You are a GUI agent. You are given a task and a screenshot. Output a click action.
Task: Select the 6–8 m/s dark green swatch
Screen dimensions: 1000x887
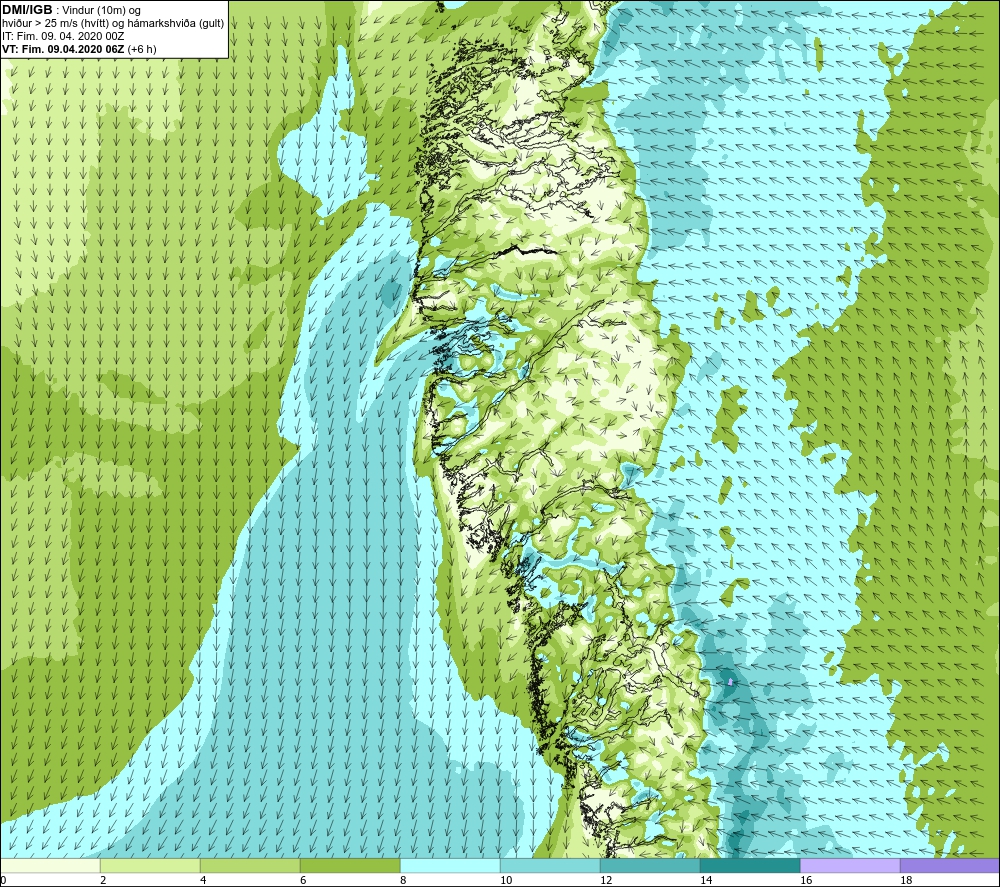[350, 865]
